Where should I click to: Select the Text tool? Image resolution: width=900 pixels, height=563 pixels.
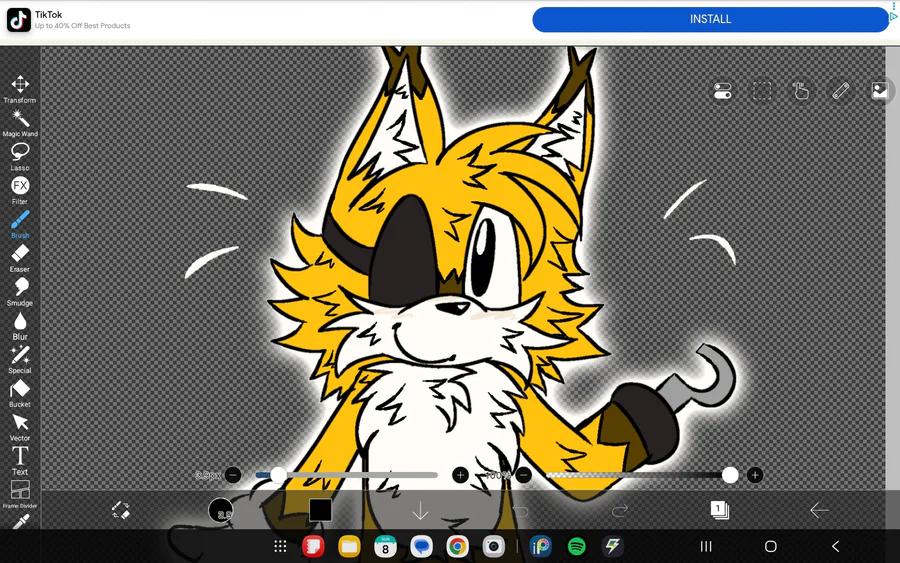point(20,461)
